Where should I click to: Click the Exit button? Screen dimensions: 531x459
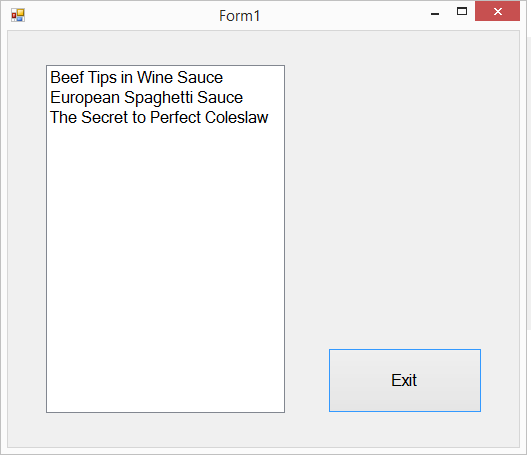point(405,380)
